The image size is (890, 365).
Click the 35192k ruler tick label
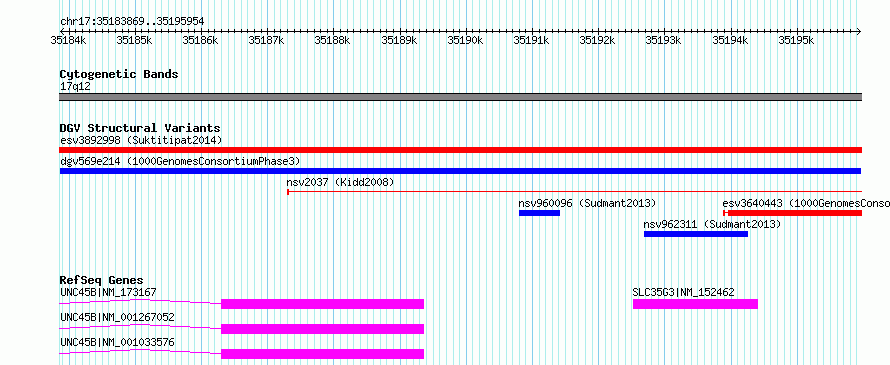click(x=598, y=40)
